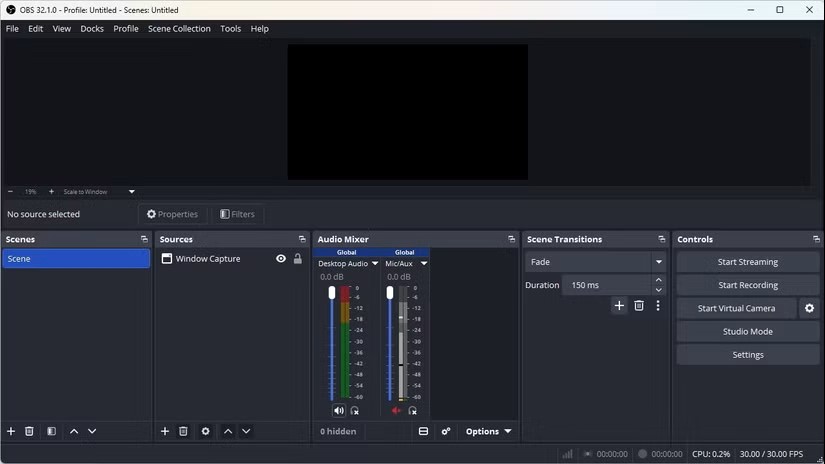Screen dimensions: 825x464
Task: Open transition properties three-dot menu
Action: tap(658, 306)
